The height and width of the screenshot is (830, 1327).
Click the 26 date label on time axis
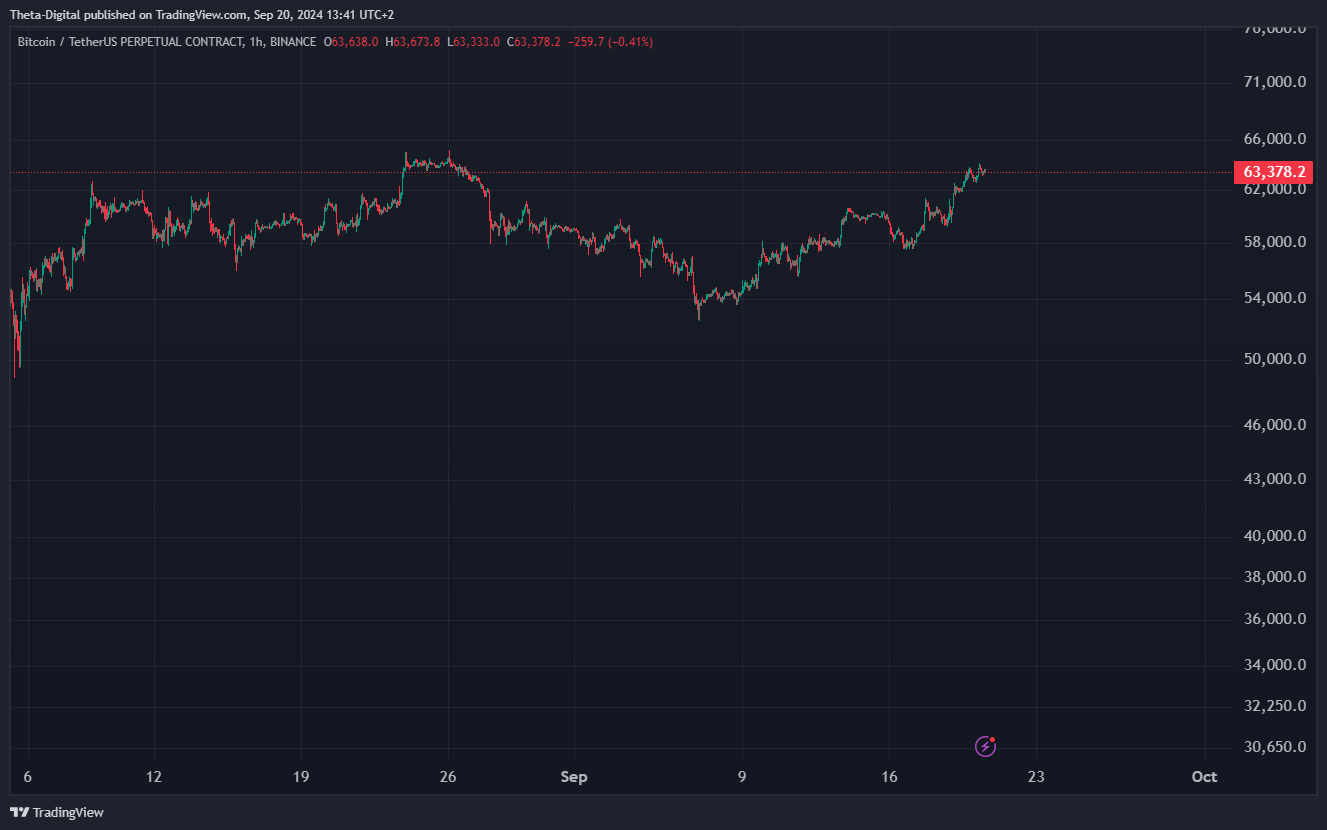[x=448, y=777]
